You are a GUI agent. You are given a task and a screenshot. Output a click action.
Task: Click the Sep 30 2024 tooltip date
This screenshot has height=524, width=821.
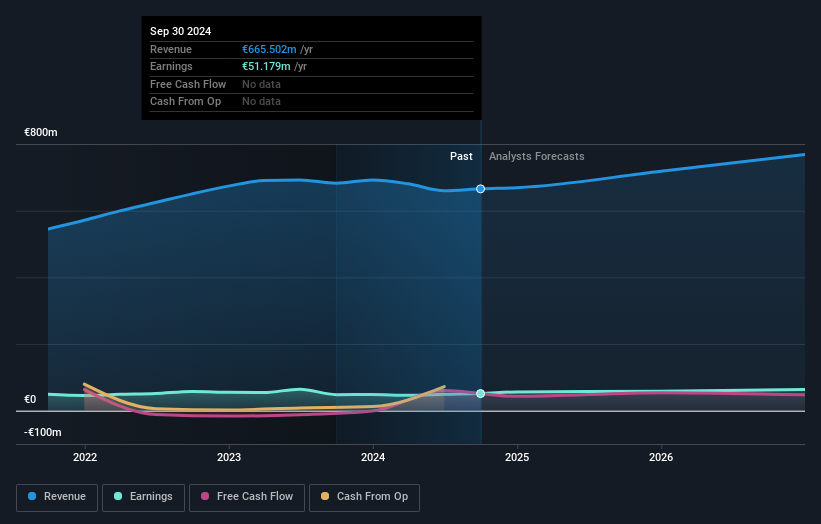click(x=181, y=31)
